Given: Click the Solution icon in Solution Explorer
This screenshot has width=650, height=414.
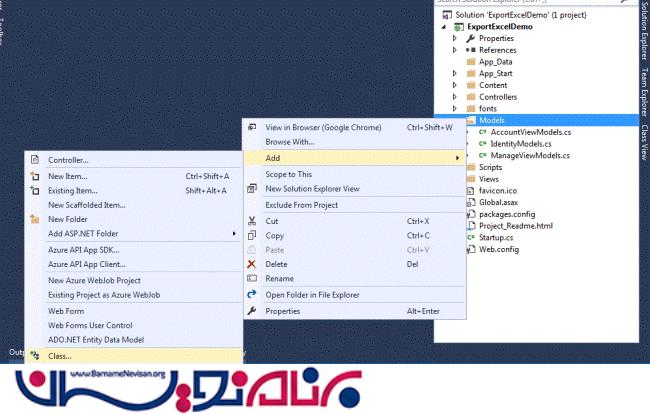Looking at the screenshot, I should (447, 15).
